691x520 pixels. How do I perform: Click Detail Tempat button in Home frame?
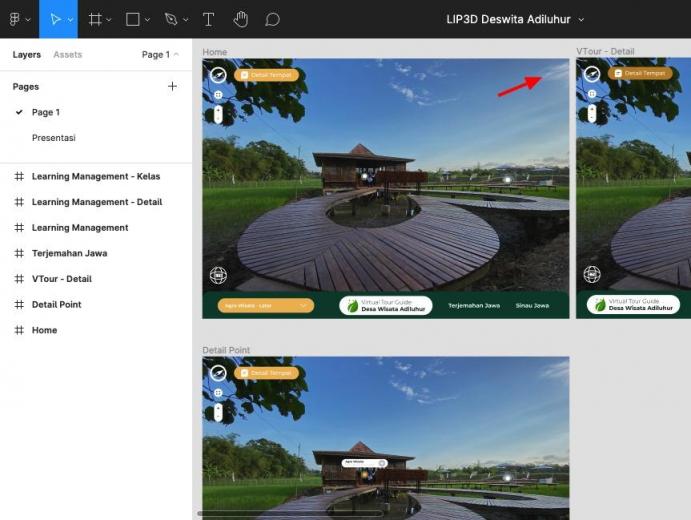tap(267, 75)
